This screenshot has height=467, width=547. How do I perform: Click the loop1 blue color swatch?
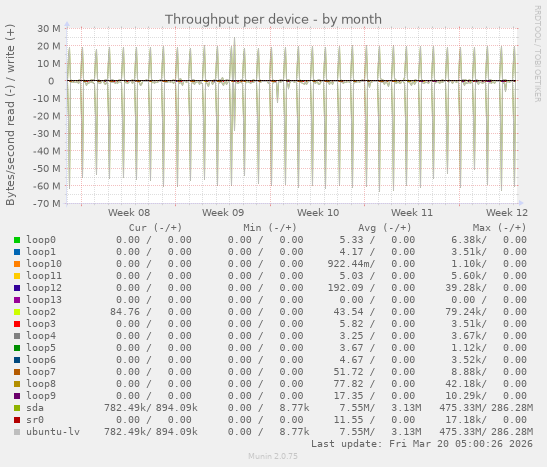coord(17,252)
